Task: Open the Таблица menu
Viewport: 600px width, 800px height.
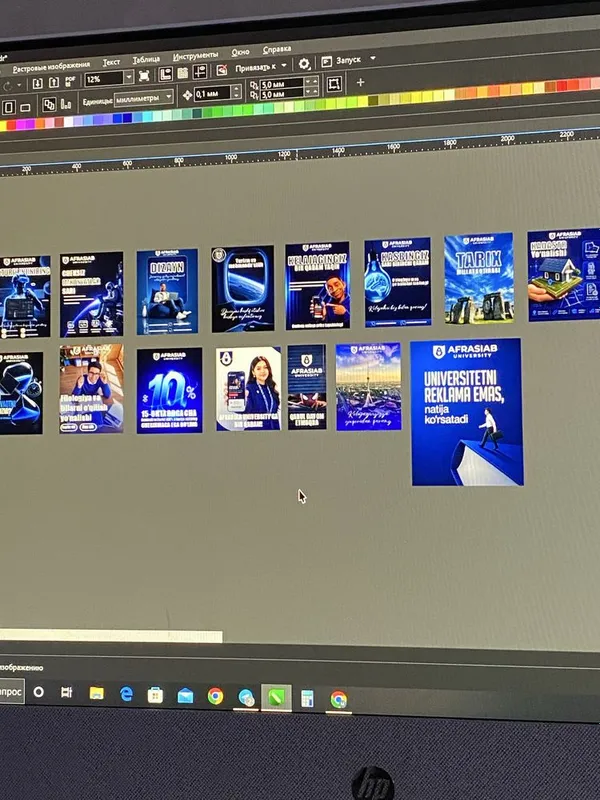Action: pyautogui.click(x=146, y=59)
